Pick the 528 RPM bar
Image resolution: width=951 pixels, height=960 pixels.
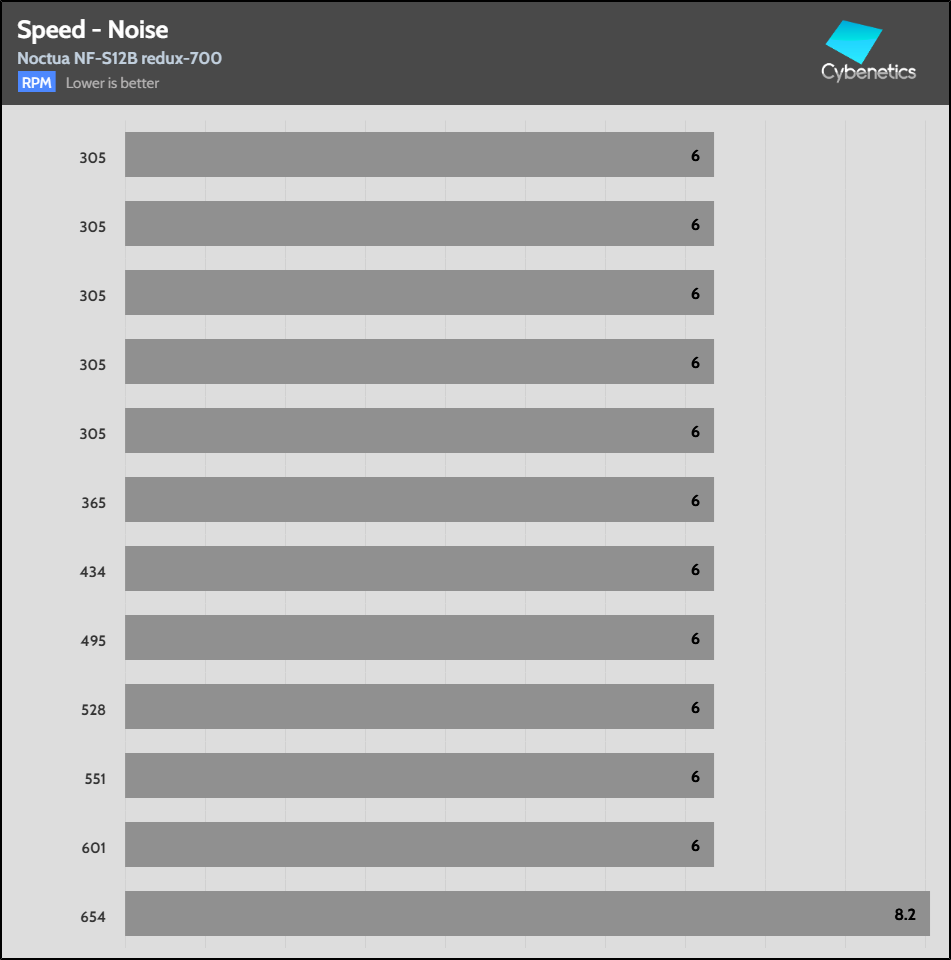[419, 706]
